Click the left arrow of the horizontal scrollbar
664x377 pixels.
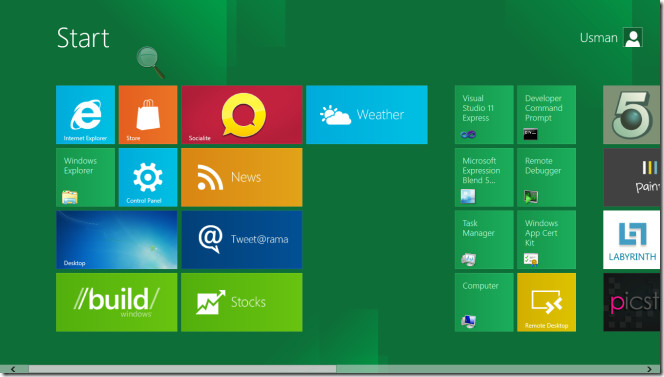13,369
